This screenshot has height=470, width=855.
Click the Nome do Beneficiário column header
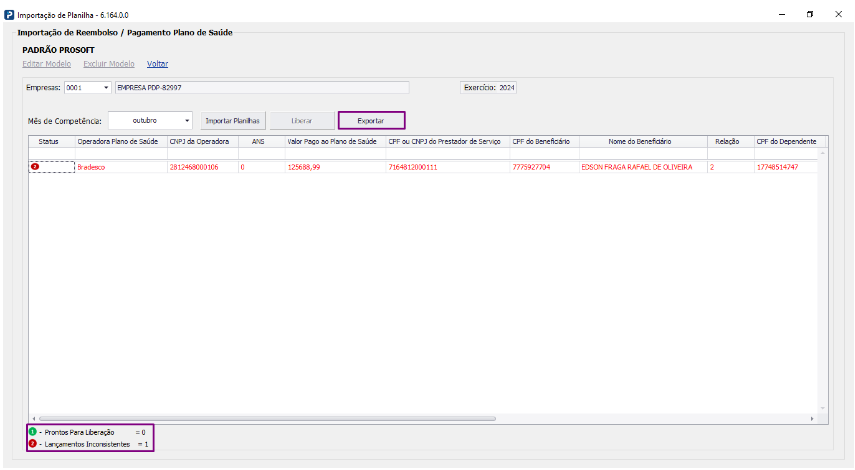[x=642, y=142]
